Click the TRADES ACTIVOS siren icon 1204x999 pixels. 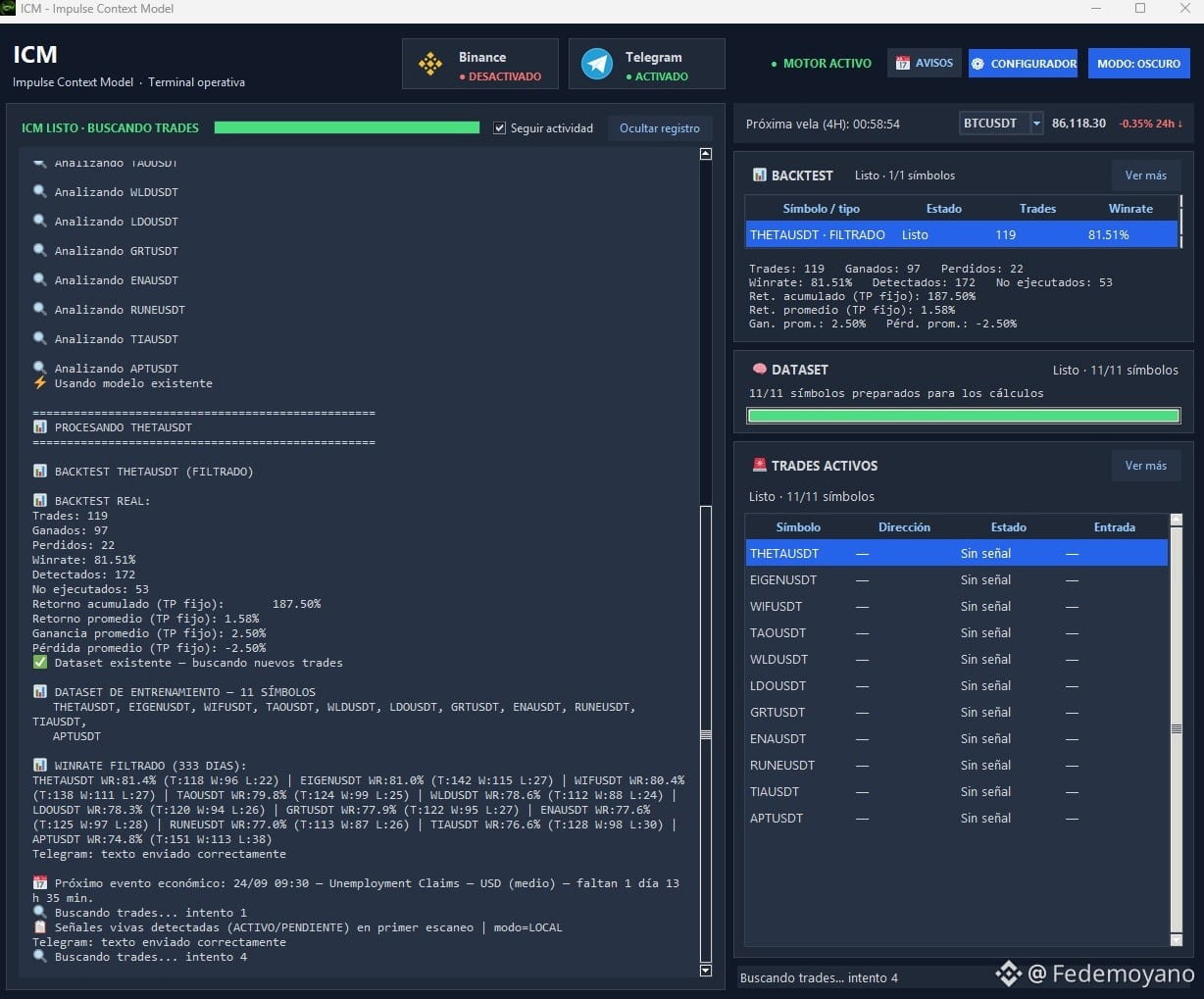point(759,465)
